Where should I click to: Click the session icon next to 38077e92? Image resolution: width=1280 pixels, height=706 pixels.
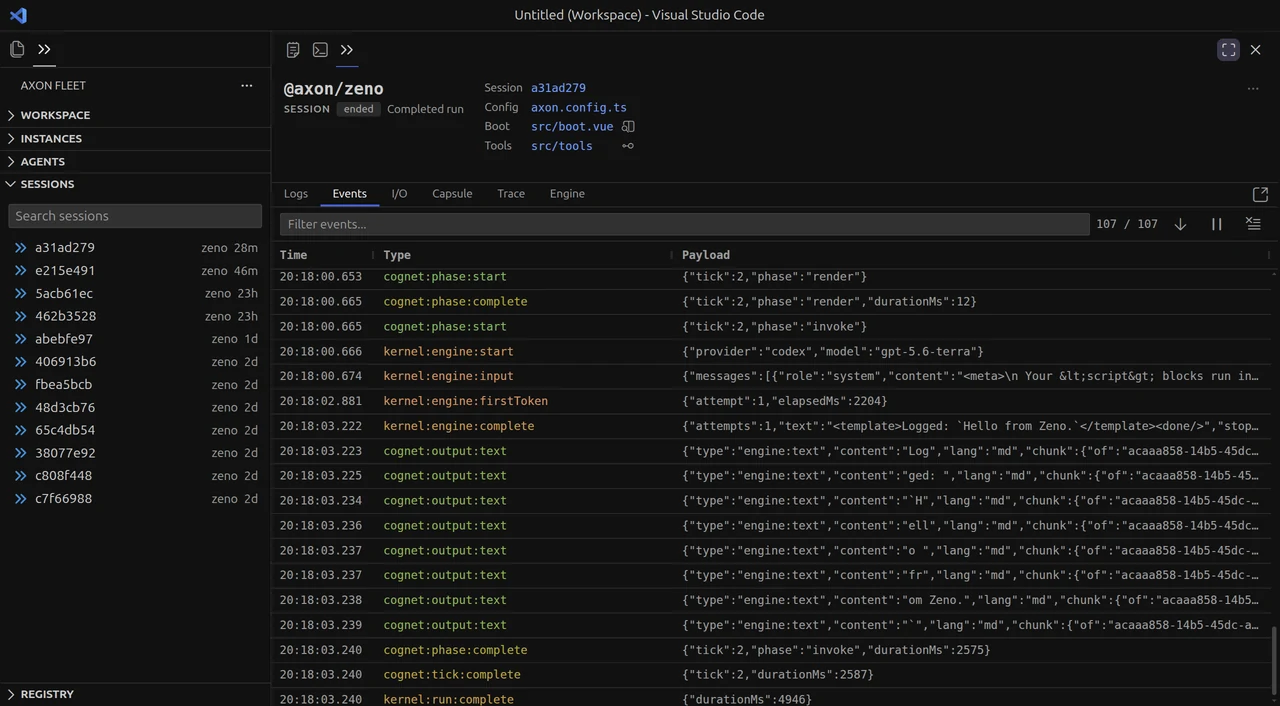pyautogui.click(x=20, y=453)
